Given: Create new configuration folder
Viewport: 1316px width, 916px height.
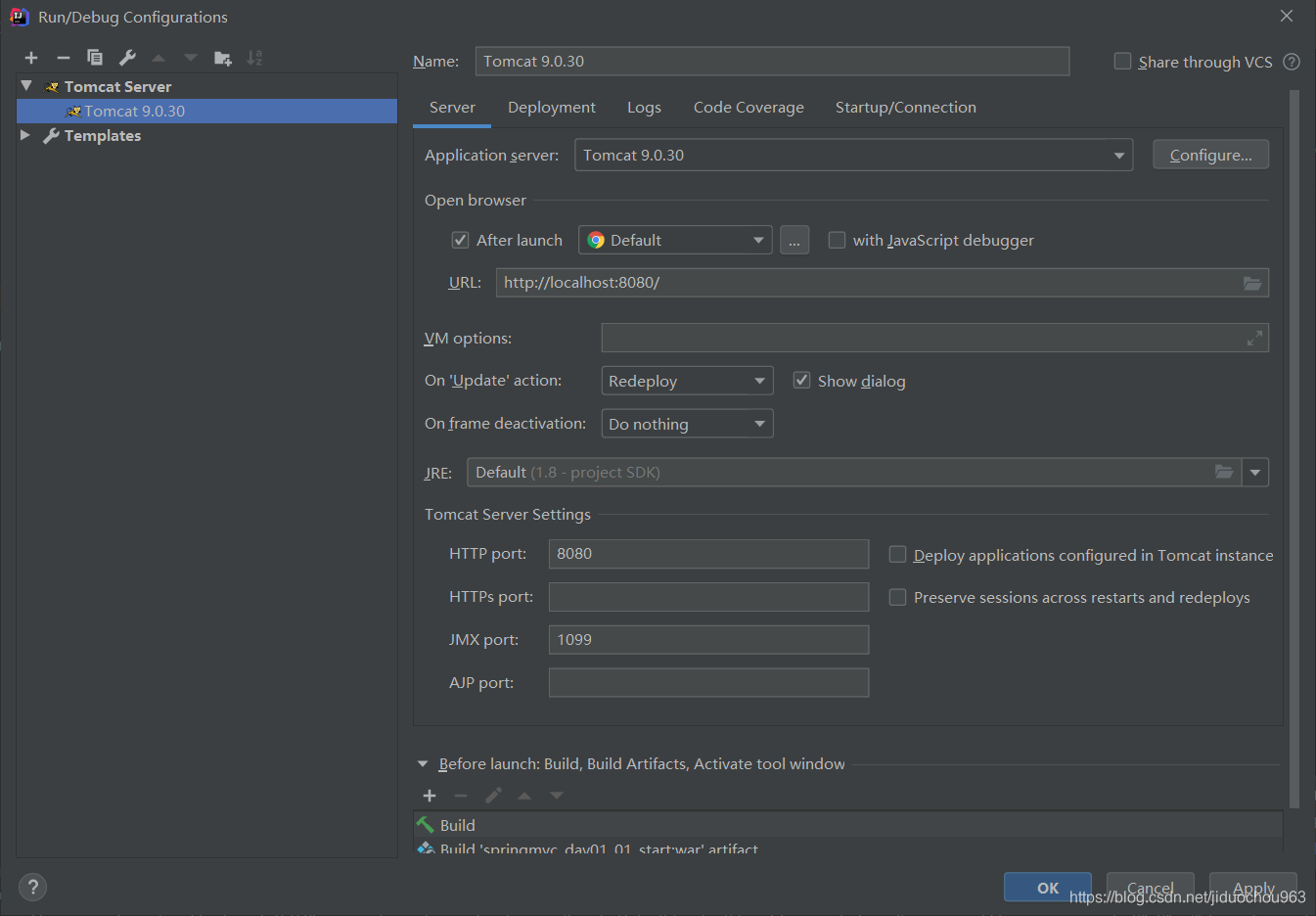Looking at the screenshot, I should point(223,58).
